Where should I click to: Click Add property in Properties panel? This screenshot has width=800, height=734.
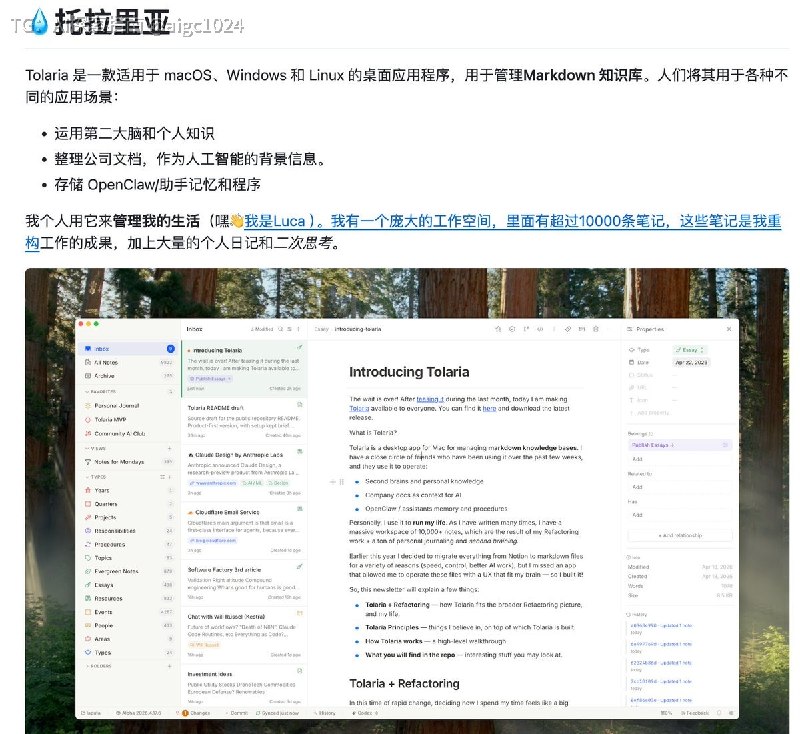tap(649, 413)
